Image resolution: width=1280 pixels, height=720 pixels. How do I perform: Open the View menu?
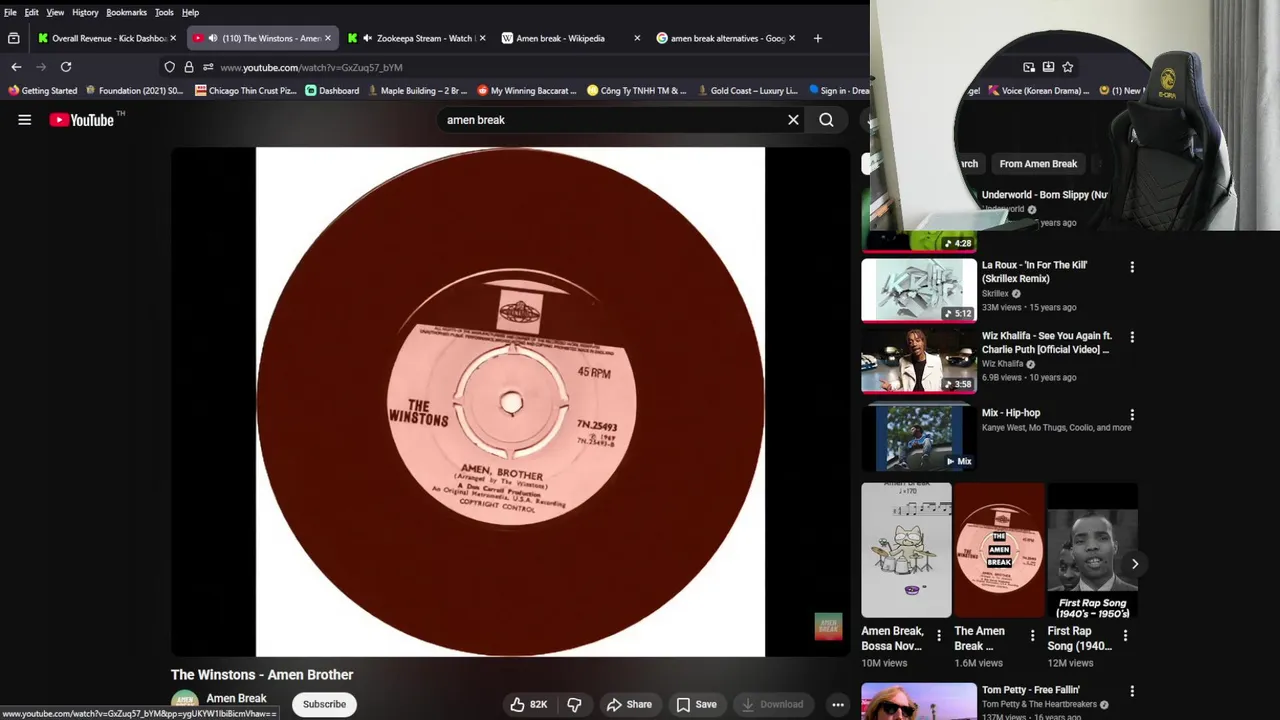tap(55, 12)
